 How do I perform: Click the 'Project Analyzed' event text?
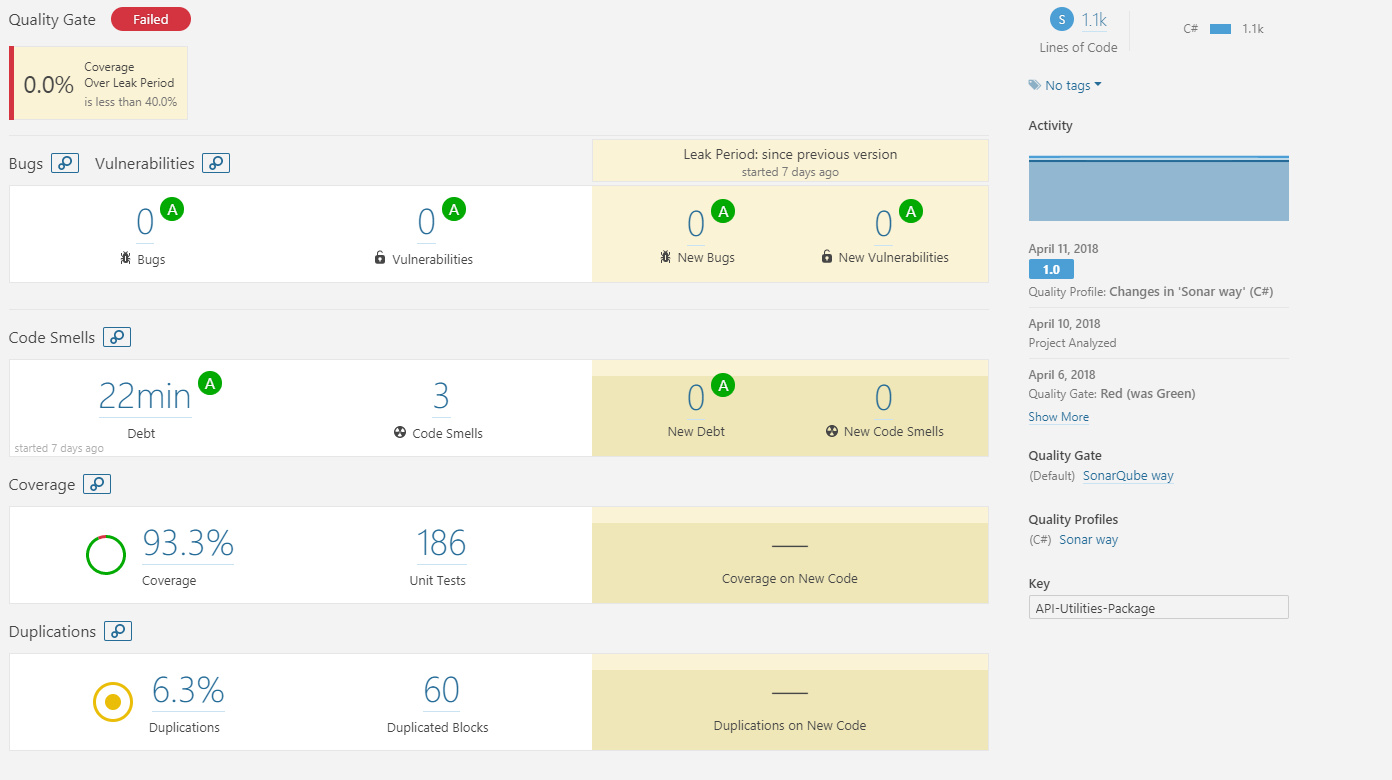point(1072,343)
